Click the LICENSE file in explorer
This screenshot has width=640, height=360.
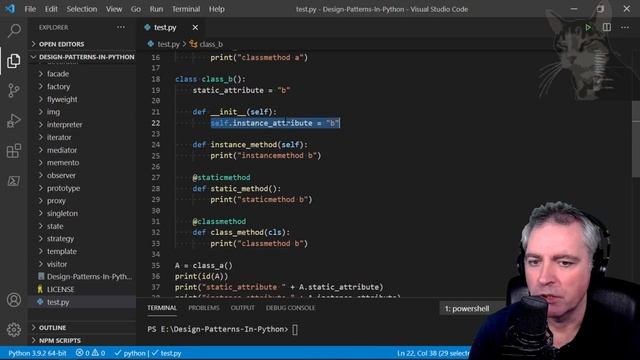tap(60, 289)
